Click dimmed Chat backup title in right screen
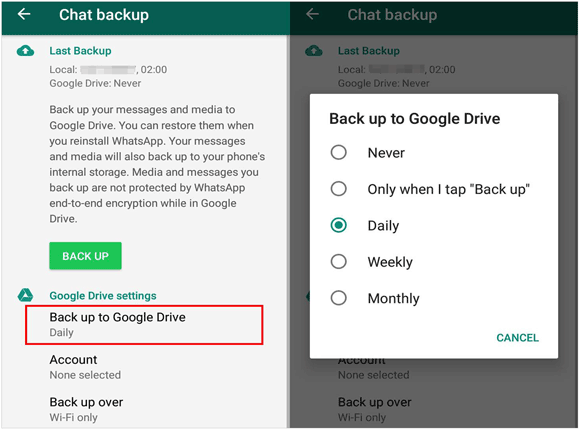The width and height of the screenshot is (580, 430). point(392,15)
